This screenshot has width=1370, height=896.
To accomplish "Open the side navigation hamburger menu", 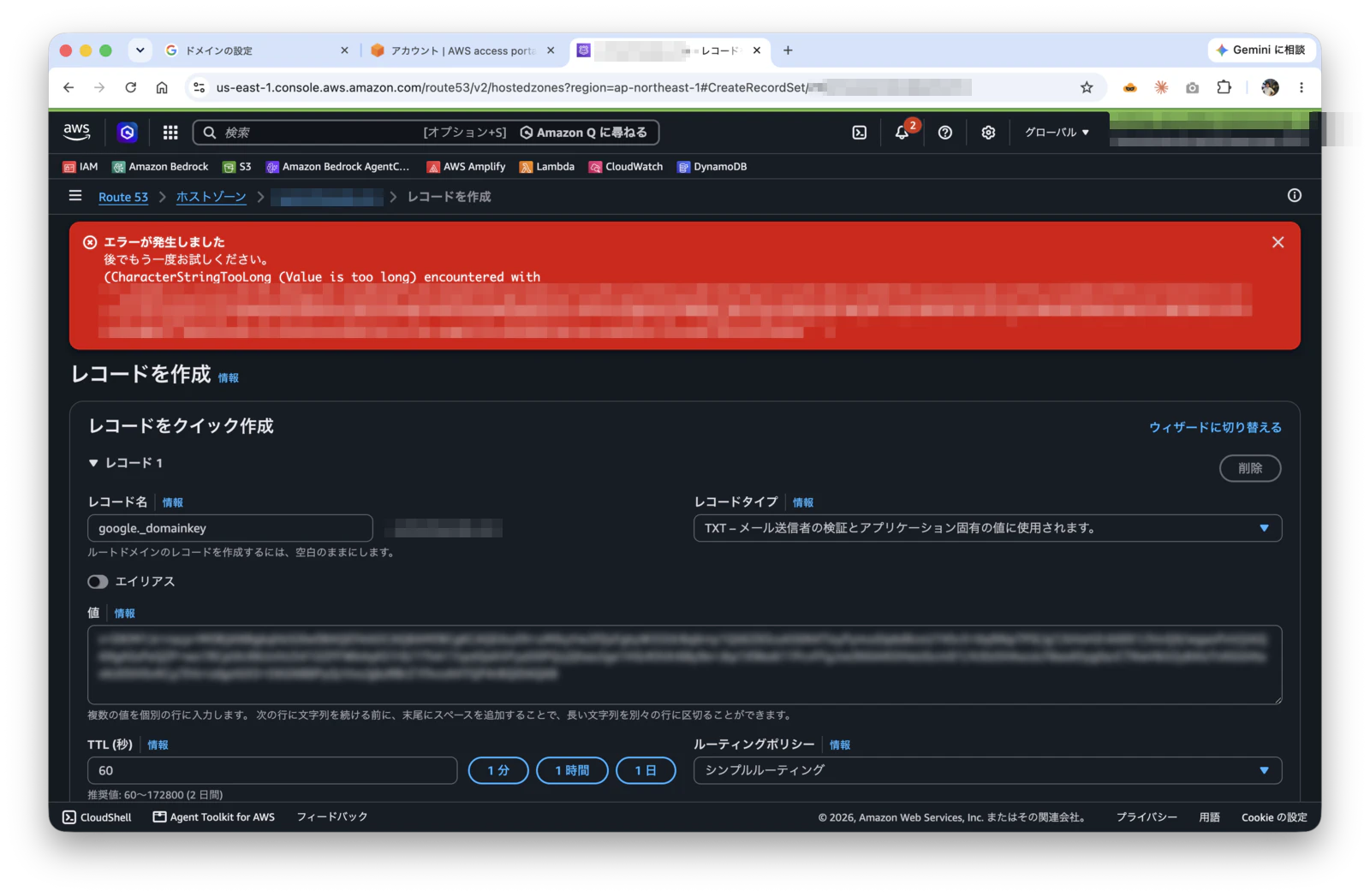I will pyautogui.click(x=75, y=196).
